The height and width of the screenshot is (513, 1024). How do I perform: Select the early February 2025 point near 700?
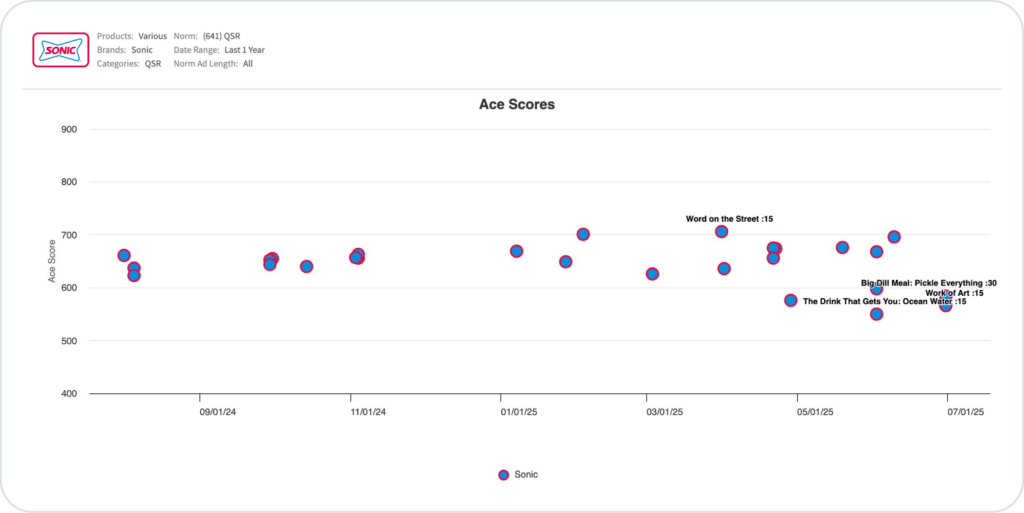tap(583, 234)
